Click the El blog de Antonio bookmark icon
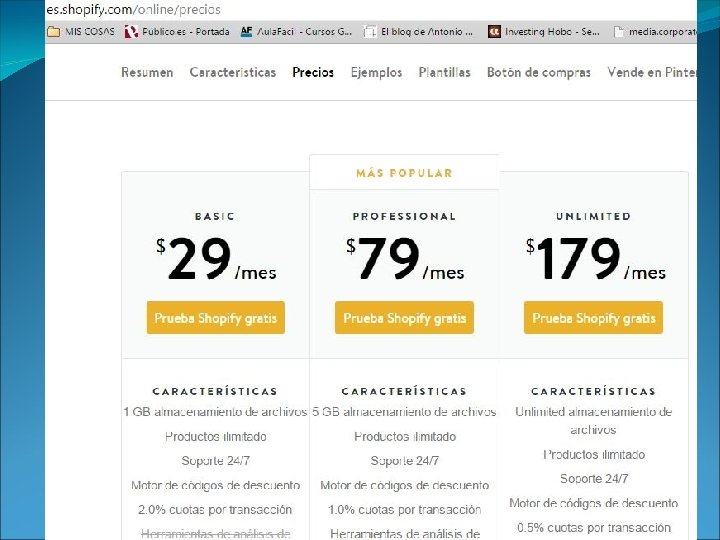Screen dimensions: 720x540 tap(370, 32)
